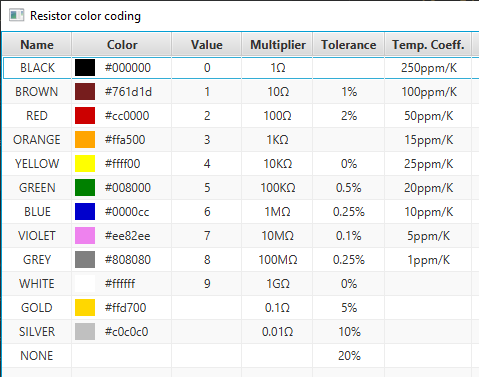
Task: Select the GREEN row name cell
Action: [x=37, y=188]
